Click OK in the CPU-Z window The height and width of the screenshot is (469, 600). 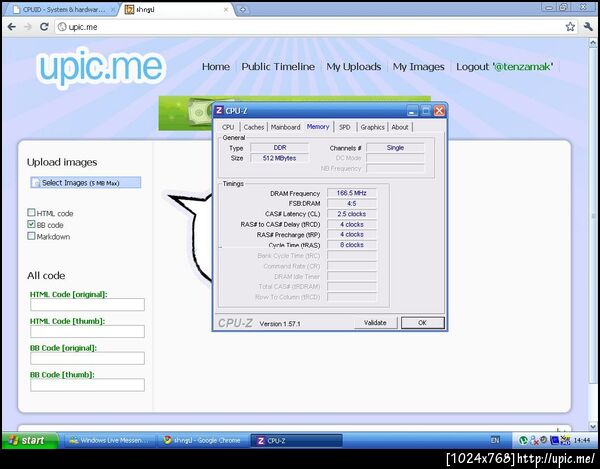422,323
